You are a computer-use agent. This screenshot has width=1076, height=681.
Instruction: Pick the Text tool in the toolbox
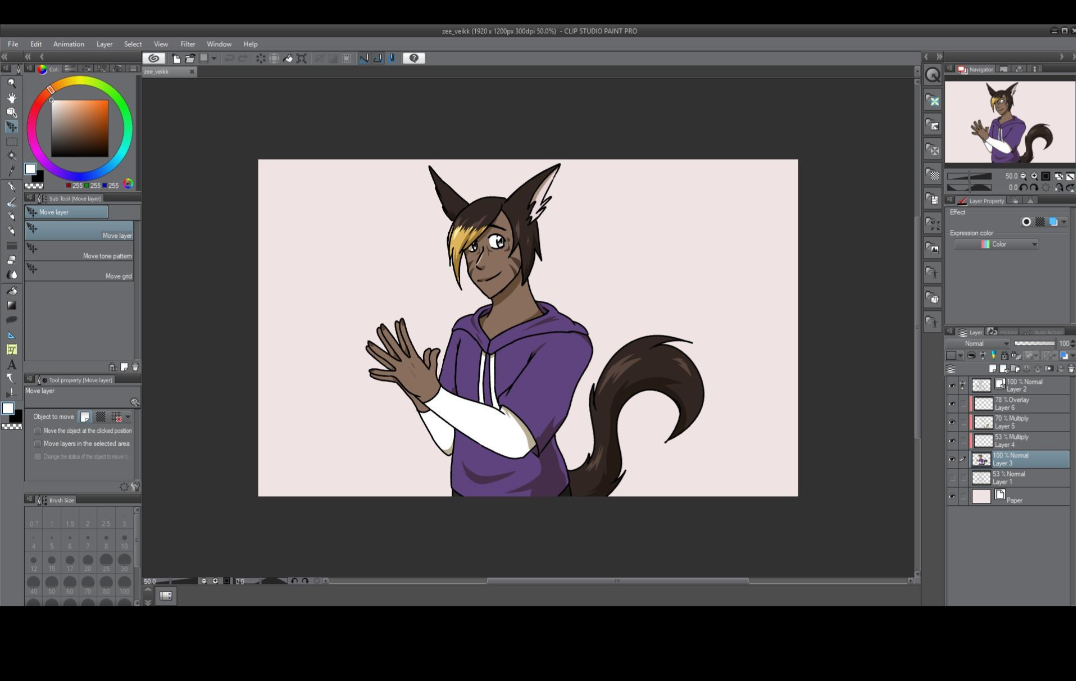pyautogui.click(x=12, y=364)
